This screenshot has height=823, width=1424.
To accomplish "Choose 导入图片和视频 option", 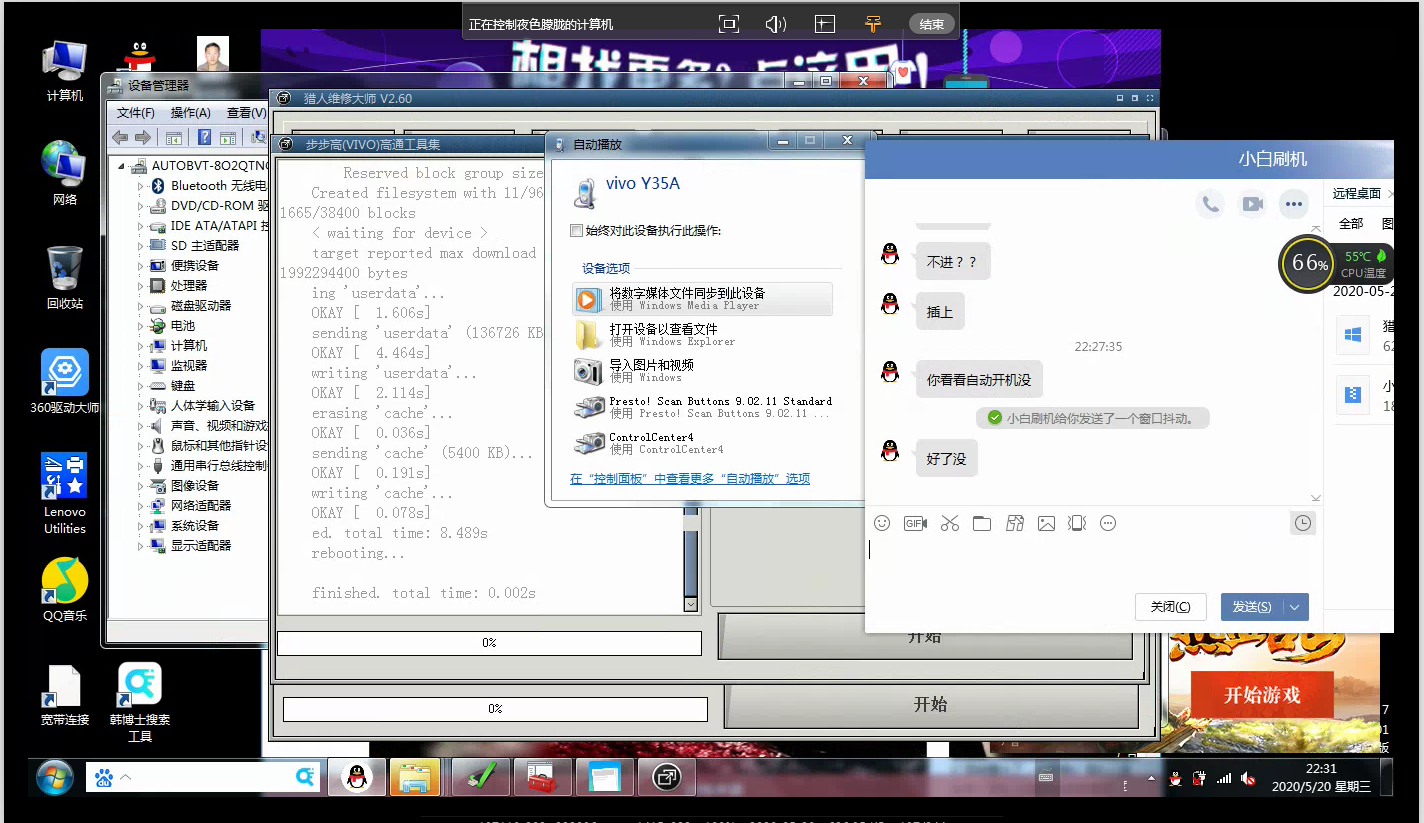I will click(x=702, y=370).
